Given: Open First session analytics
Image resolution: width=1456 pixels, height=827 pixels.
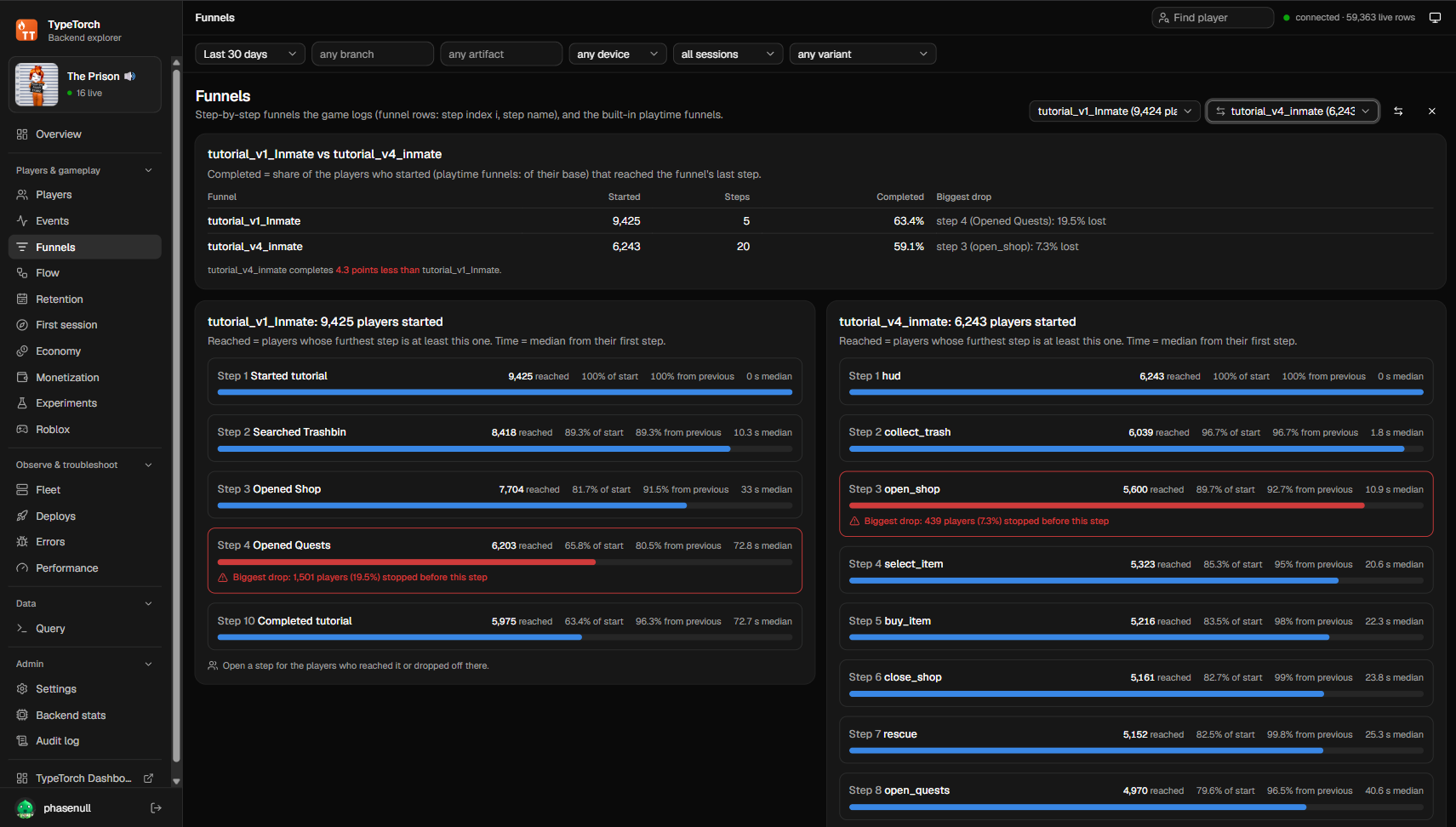Looking at the screenshot, I should [85, 325].
